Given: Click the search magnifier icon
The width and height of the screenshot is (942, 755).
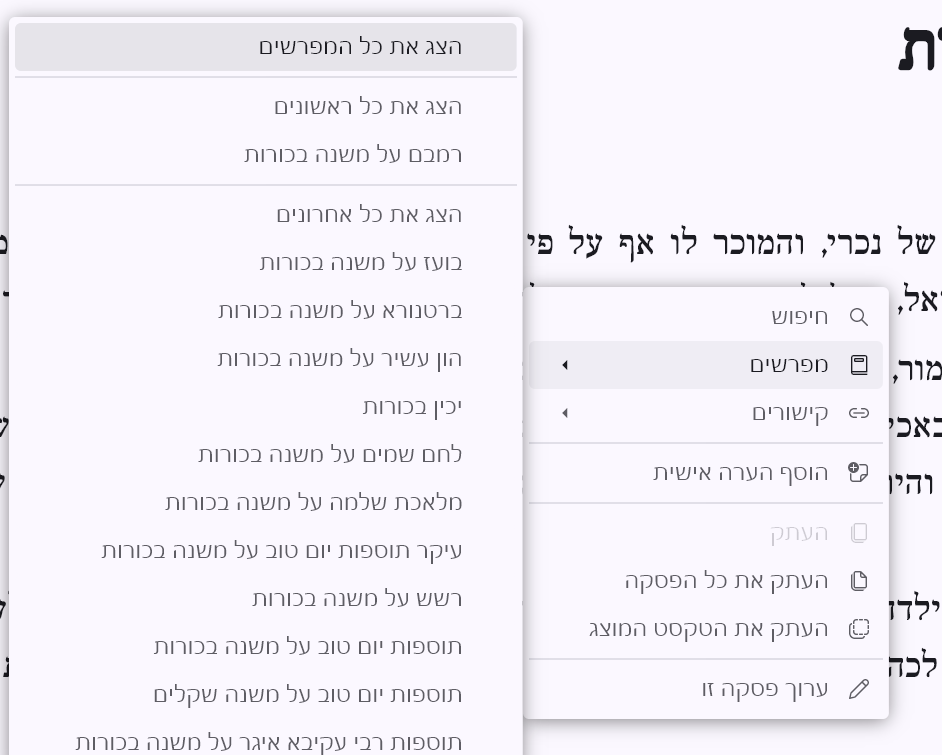Looking at the screenshot, I should [858, 317].
